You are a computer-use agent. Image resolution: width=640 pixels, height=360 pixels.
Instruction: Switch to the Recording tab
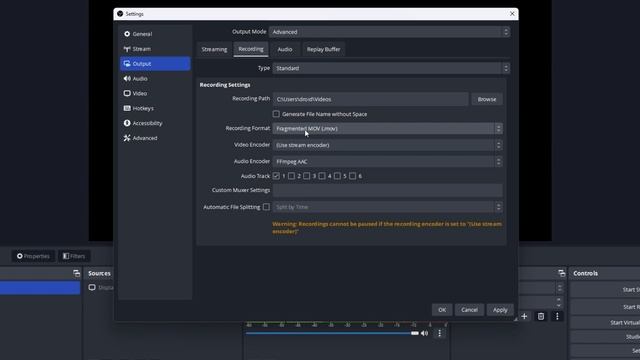coord(251,49)
